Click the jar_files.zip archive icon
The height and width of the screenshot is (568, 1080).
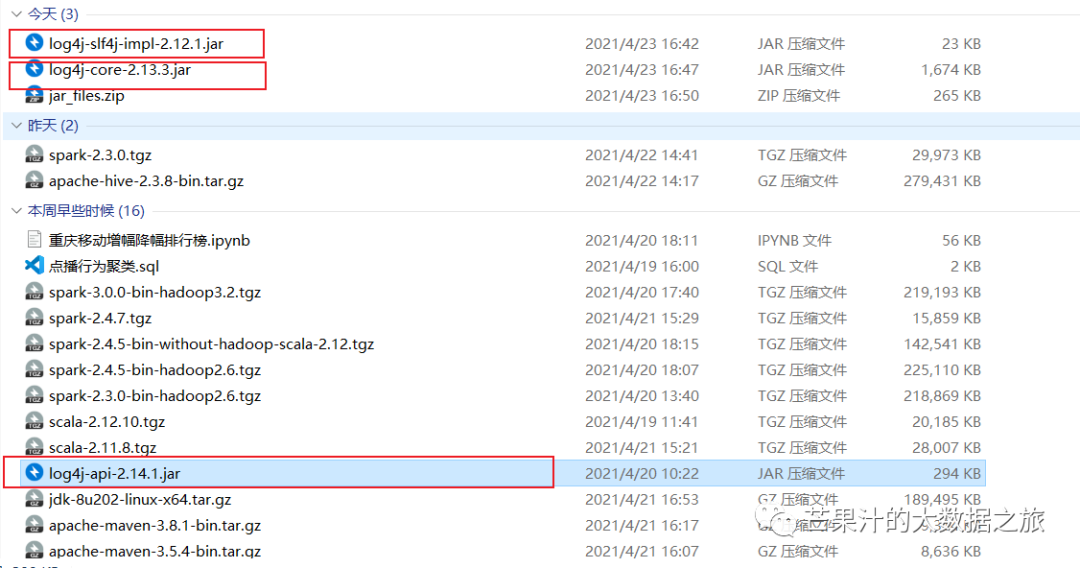click(34, 95)
